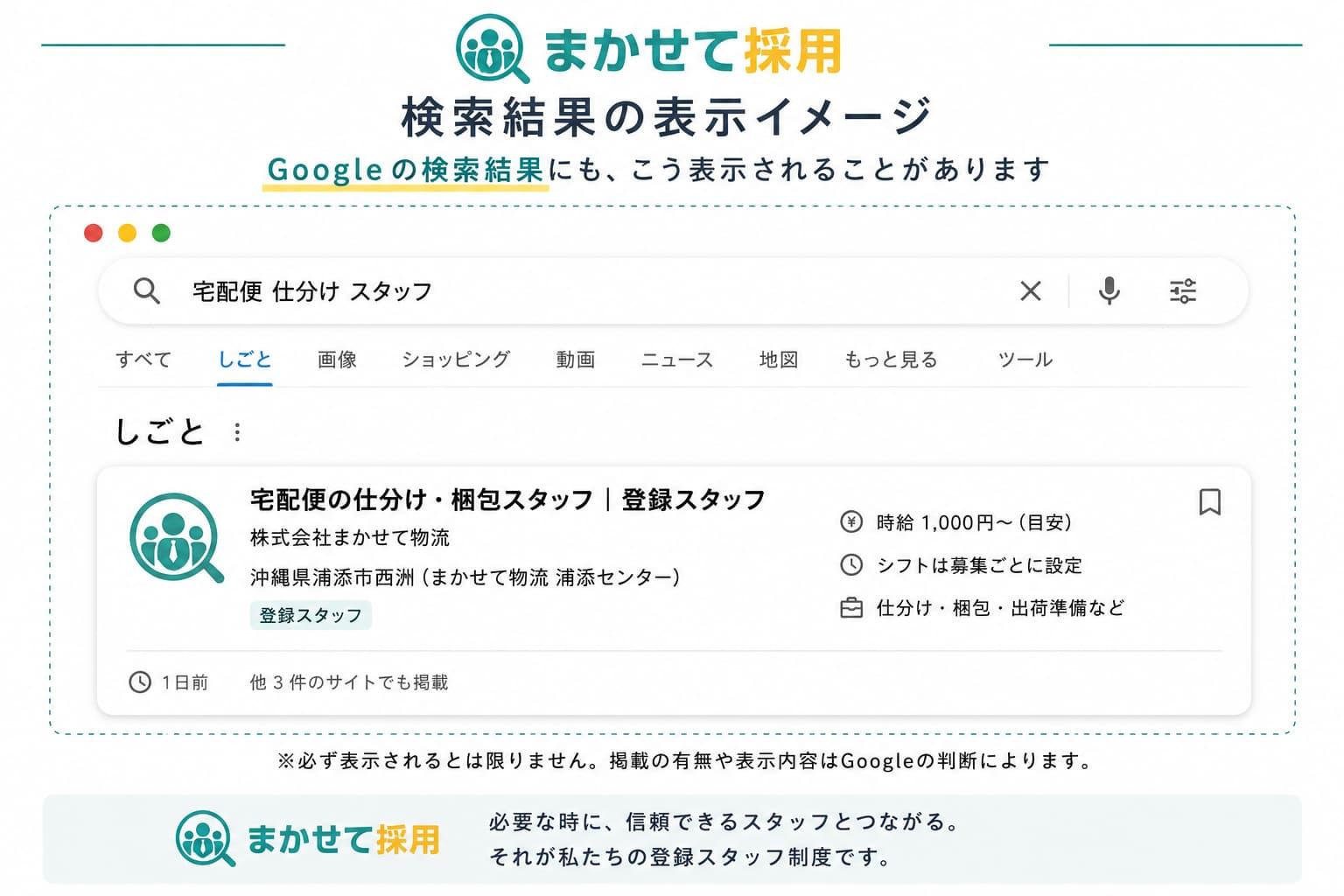Viewport: 1344px width, 896px height.
Task: Start voice search via microphone icon
Action: point(1109,290)
